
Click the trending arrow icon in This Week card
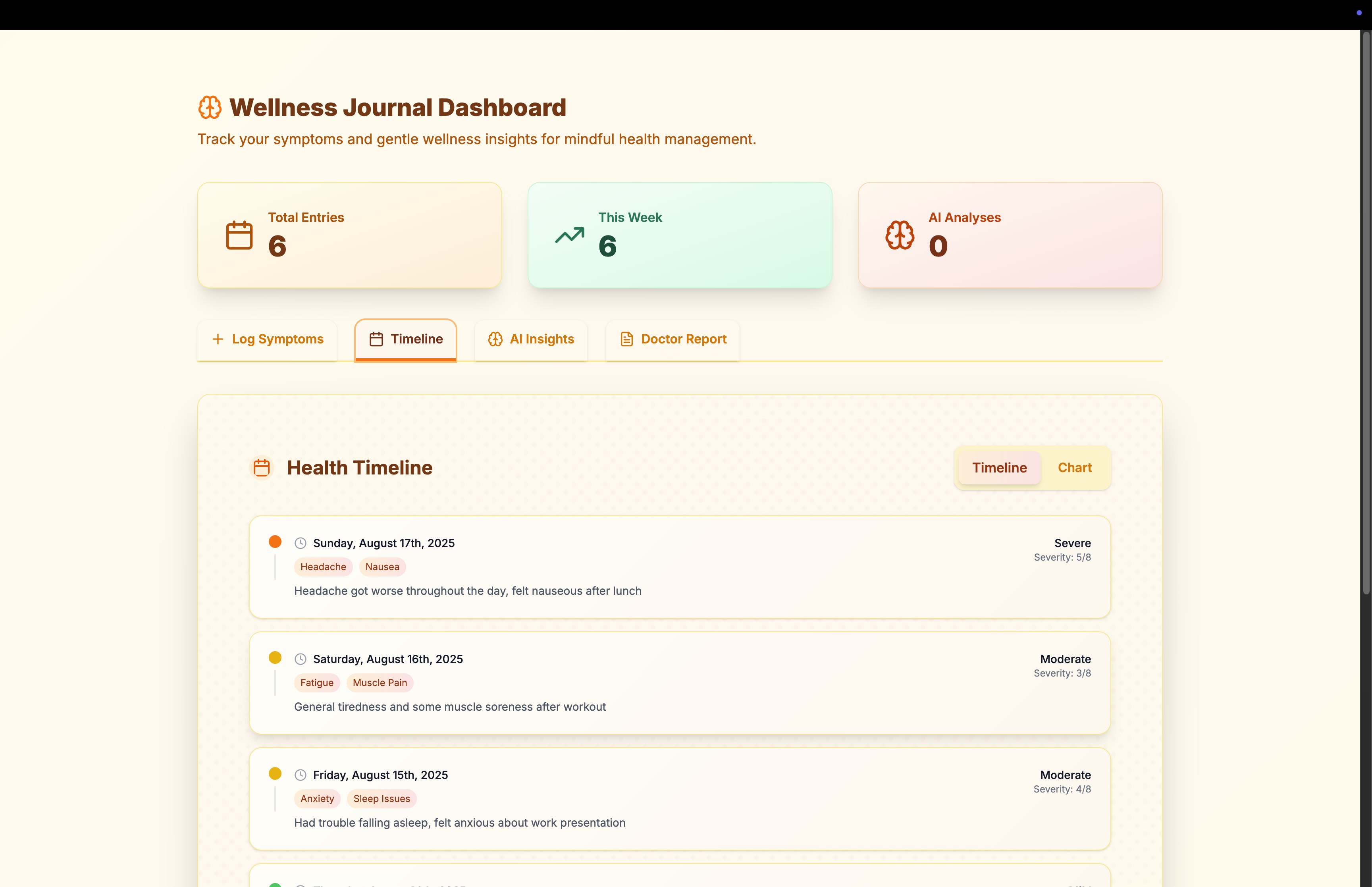(569, 235)
